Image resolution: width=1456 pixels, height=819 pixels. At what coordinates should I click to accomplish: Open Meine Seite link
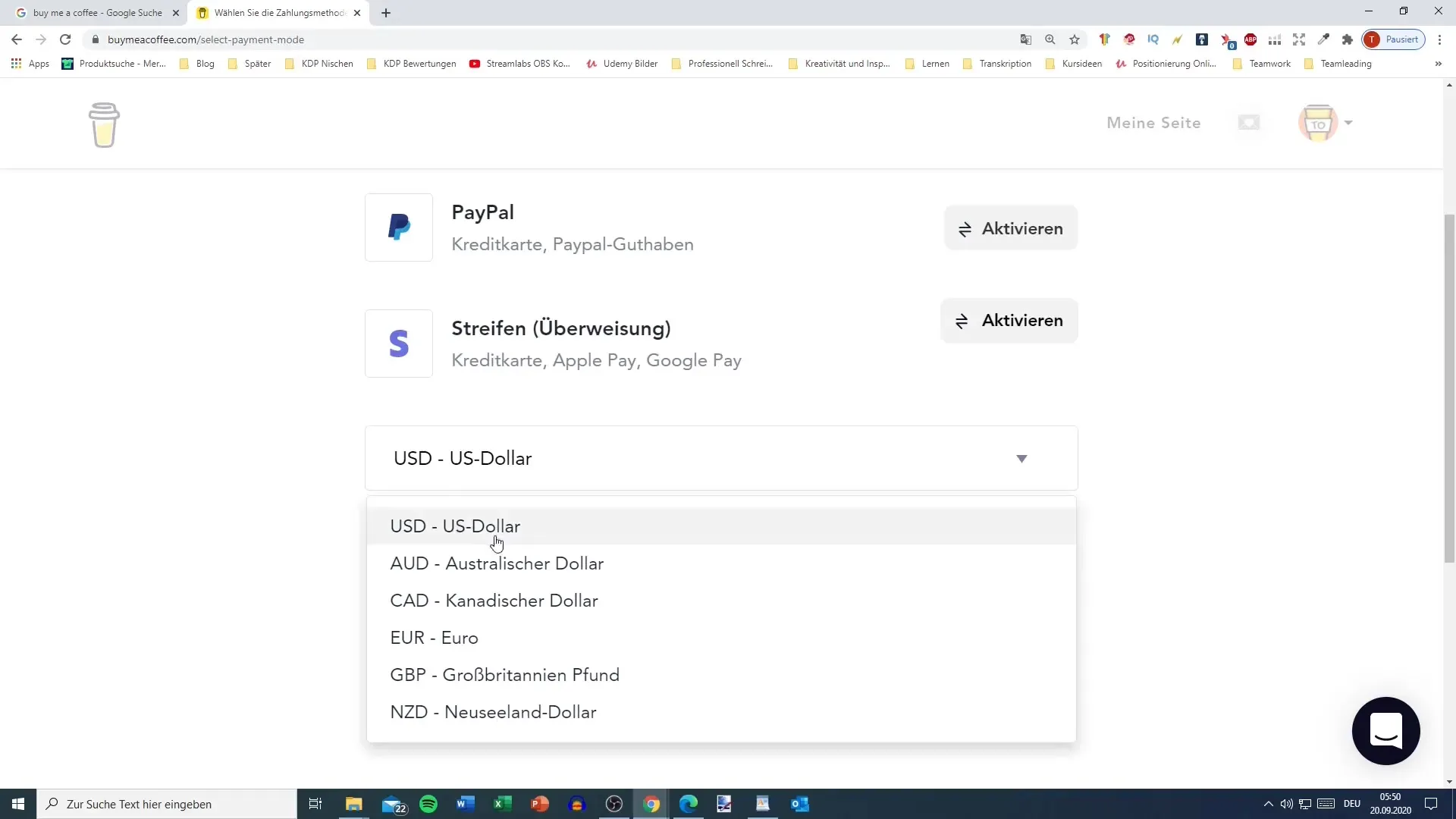[1153, 123]
